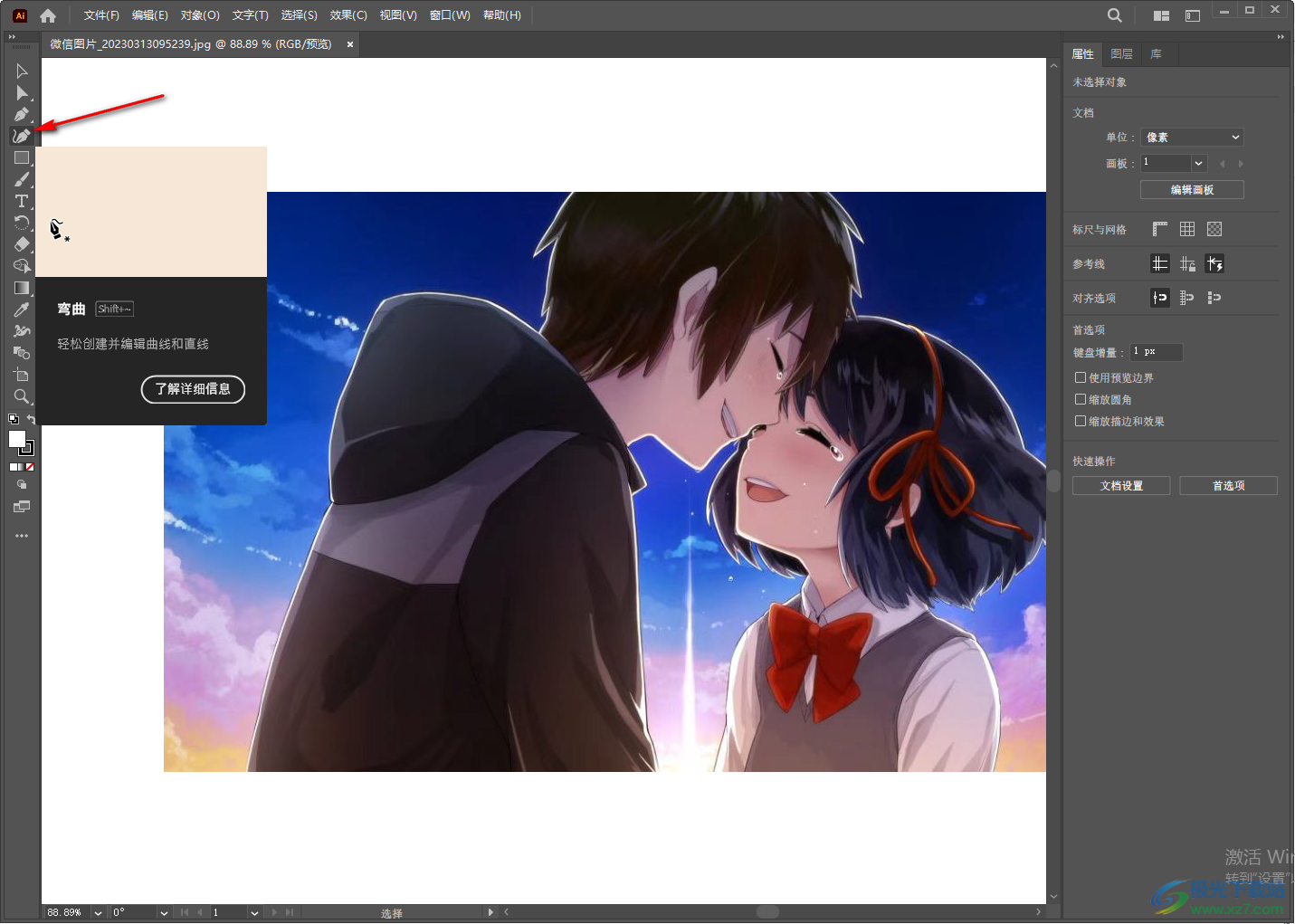Close the document tab with x
The height and width of the screenshot is (924, 1295).
coord(350,44)
